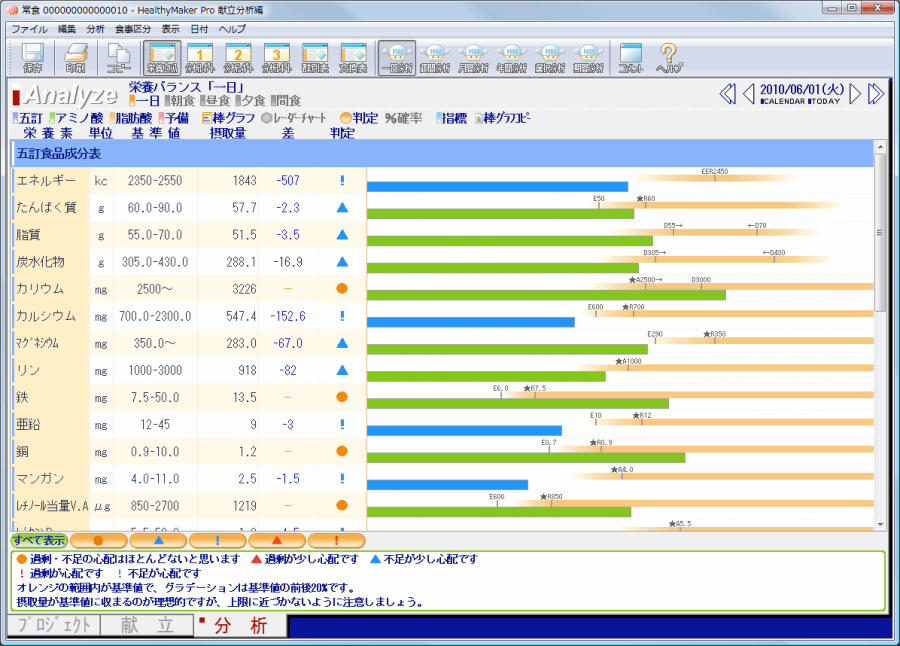
Task: Filter by the blue triangle judgment button
Action: pyautogui.click(x=158, y=540)
